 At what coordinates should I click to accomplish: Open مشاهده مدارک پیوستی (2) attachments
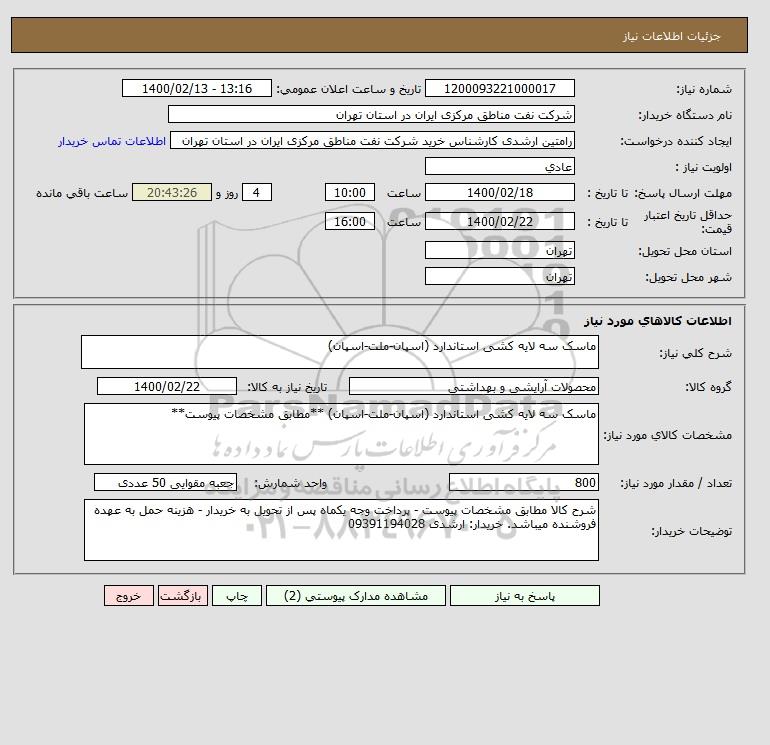click(x=356, y=595)
